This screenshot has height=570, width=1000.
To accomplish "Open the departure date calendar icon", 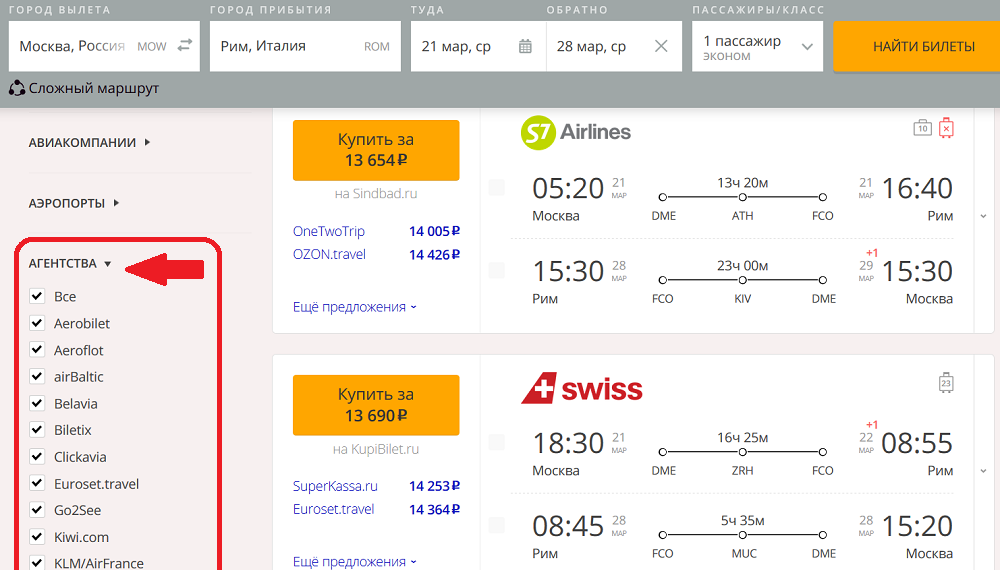I will 525,46.
